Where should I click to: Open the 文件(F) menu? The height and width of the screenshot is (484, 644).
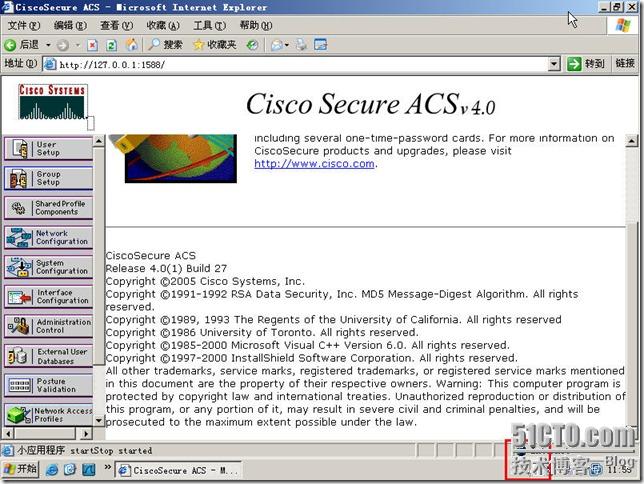24,25
